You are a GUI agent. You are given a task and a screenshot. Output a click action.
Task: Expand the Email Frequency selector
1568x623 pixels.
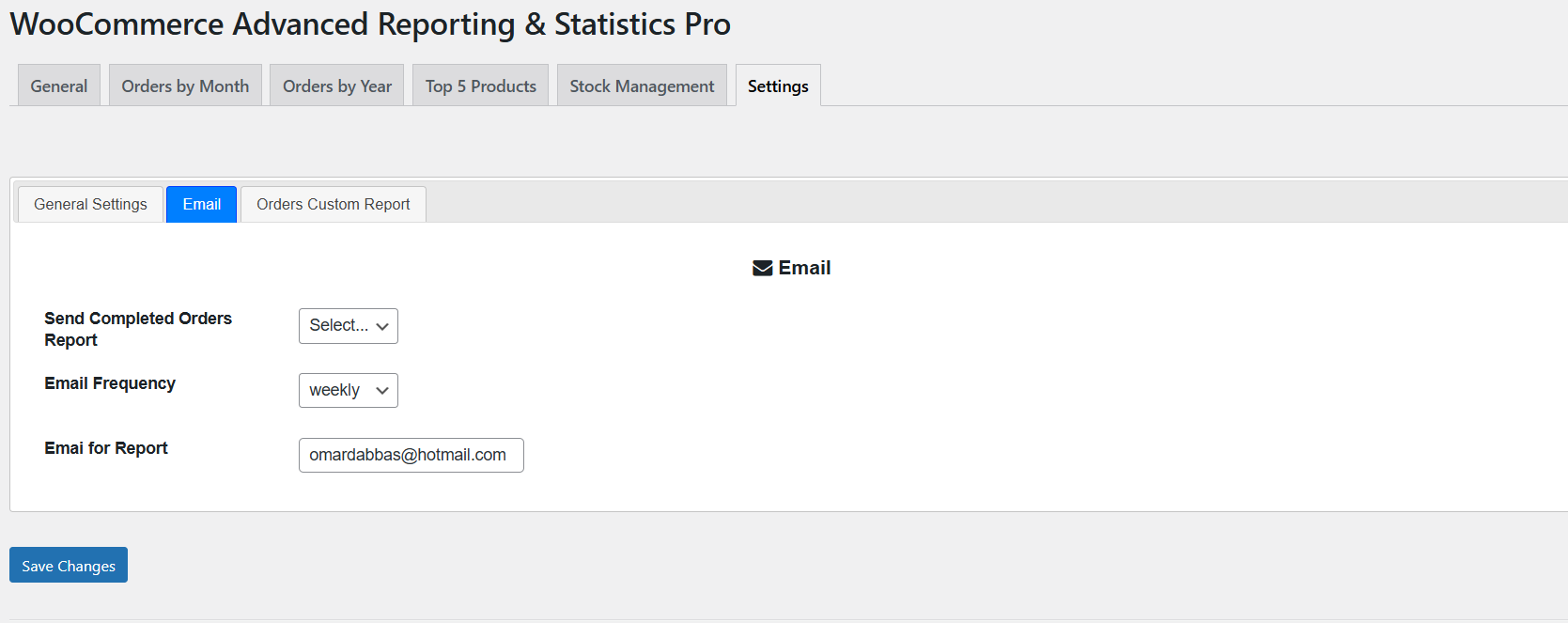coord(348,390)
